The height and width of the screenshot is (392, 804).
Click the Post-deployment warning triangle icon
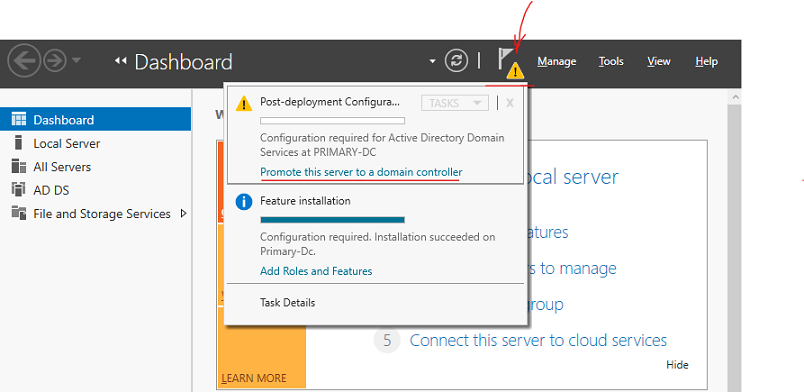pos(244,104)
